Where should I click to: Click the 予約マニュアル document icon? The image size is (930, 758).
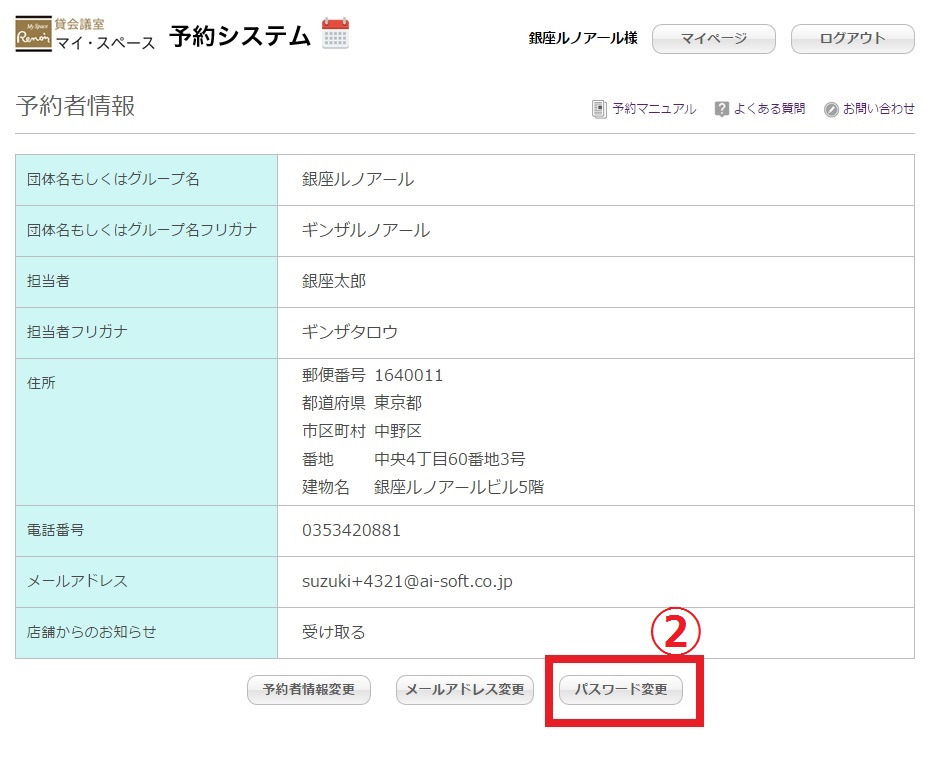click(x=599, y=109)
